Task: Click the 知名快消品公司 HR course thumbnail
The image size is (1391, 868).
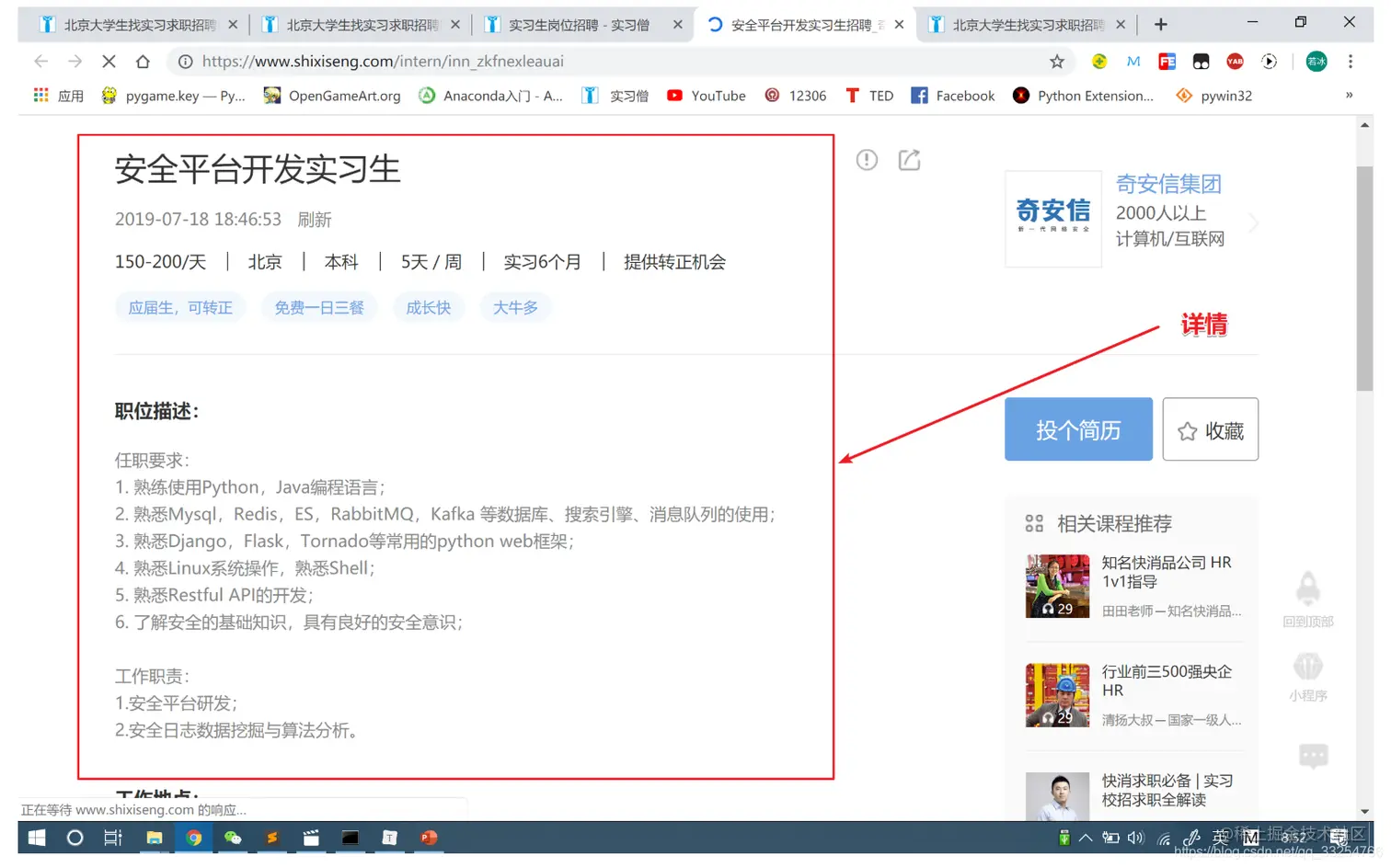Action: (1056, 585)
